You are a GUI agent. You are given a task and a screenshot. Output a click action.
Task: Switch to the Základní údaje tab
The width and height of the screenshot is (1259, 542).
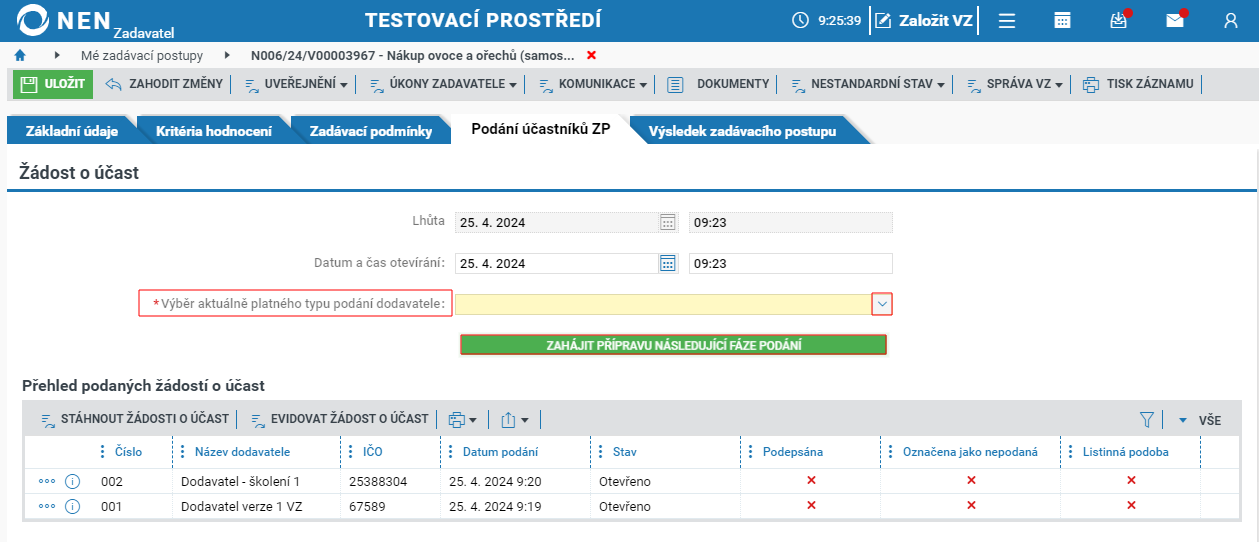pos(72,131)
